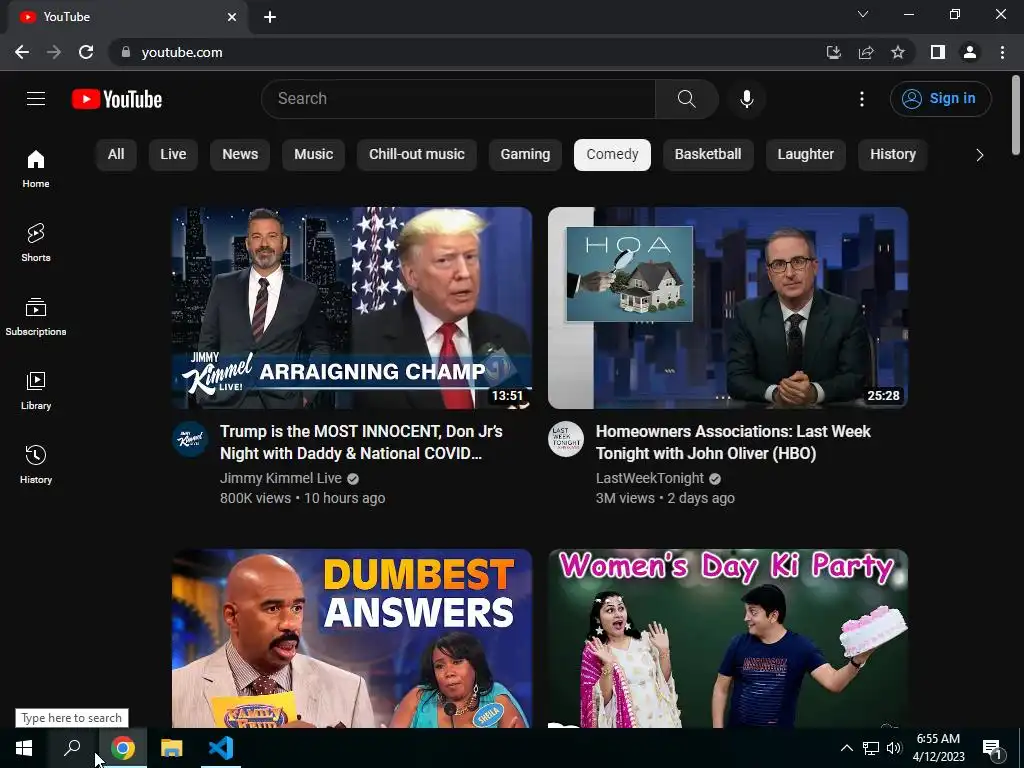Viewport: 1024px width, 768px height.
Task: Open the Chrome three-dot menu
Action: [1002, 52]
